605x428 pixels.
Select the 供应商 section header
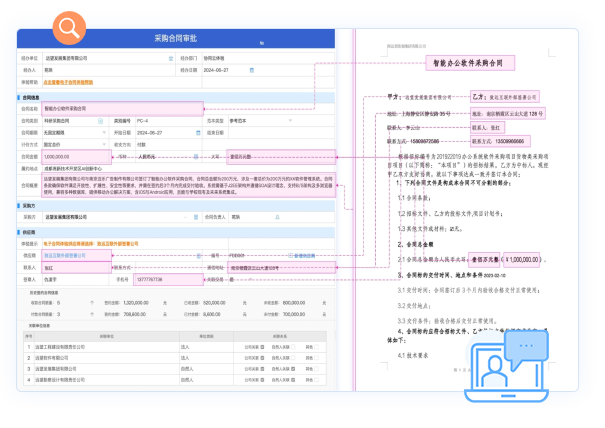click(x=30, y=232)
